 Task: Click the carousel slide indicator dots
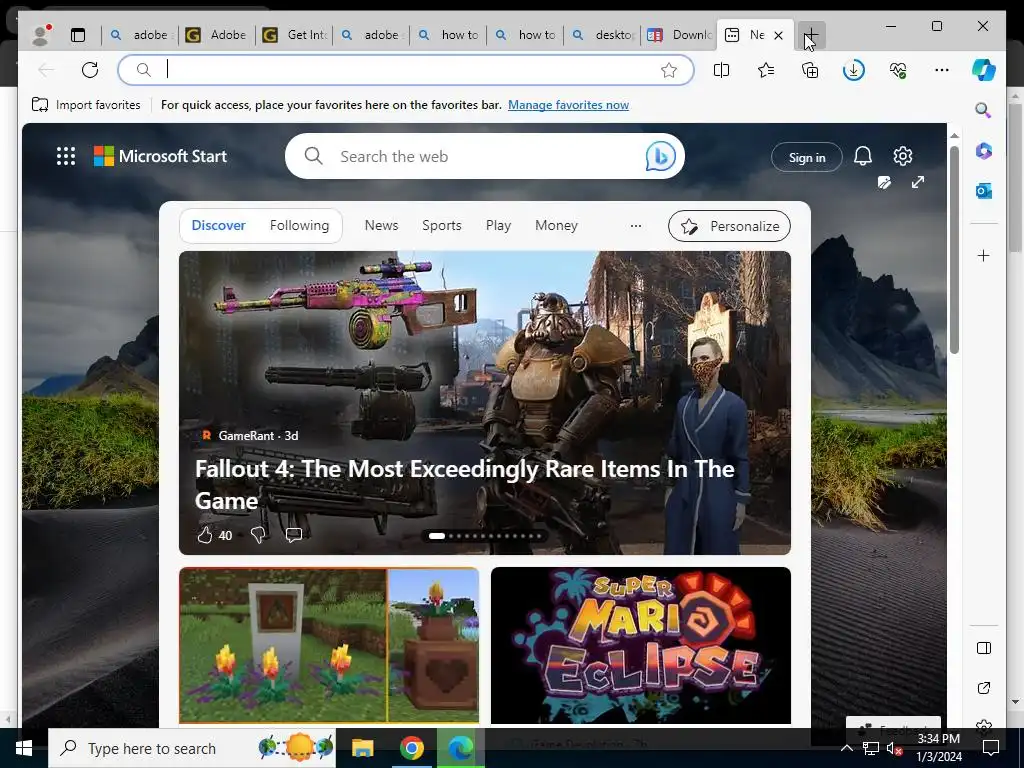[x=485, y=536]
